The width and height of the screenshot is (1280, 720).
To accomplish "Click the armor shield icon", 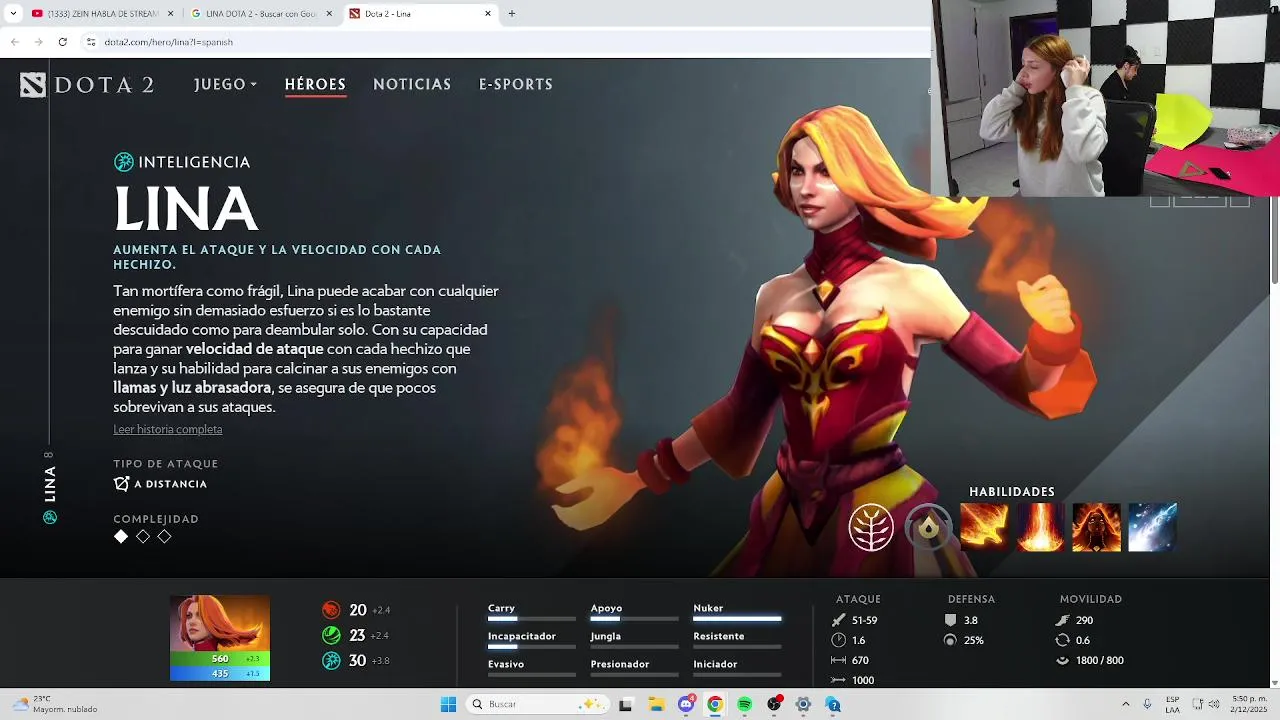I will [x=950, y=620].
